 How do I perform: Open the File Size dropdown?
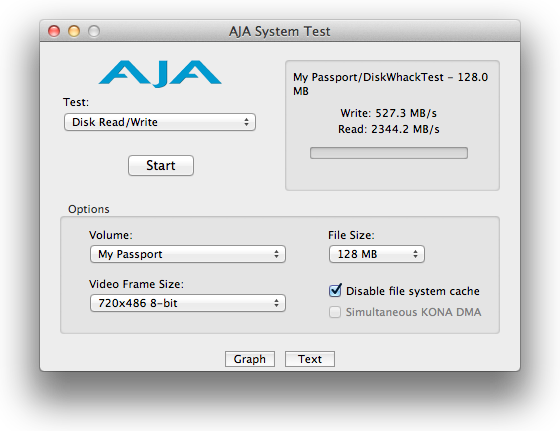377,254
